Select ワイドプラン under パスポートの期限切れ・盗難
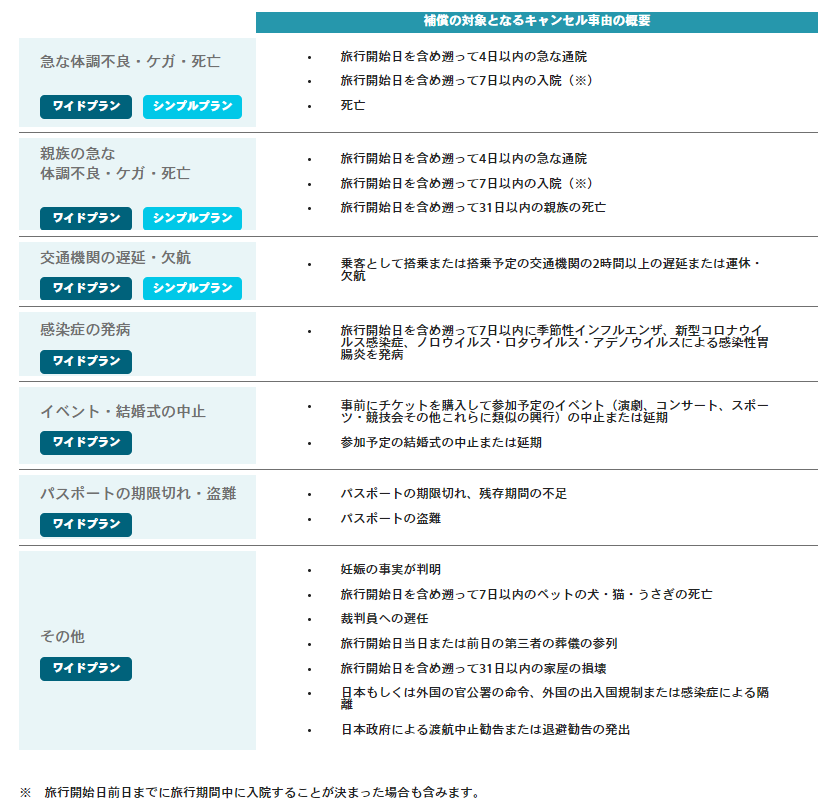Image resolution: width=830 pixels, height=803 pixels. click(85, 524)
